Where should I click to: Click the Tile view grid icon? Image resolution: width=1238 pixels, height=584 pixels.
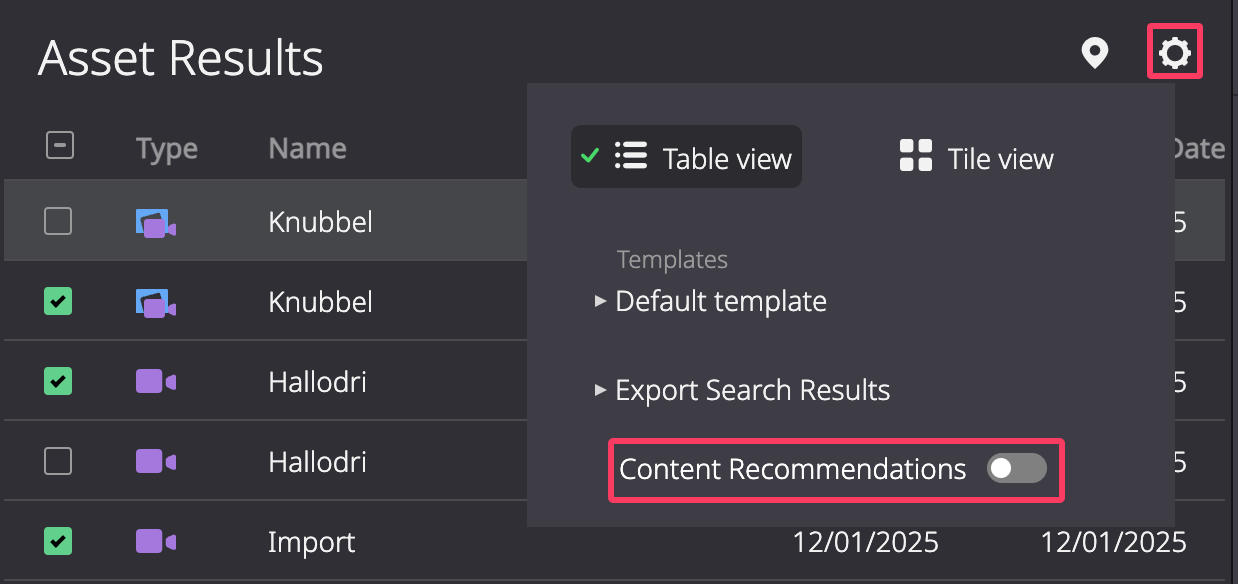pos(915,156)
